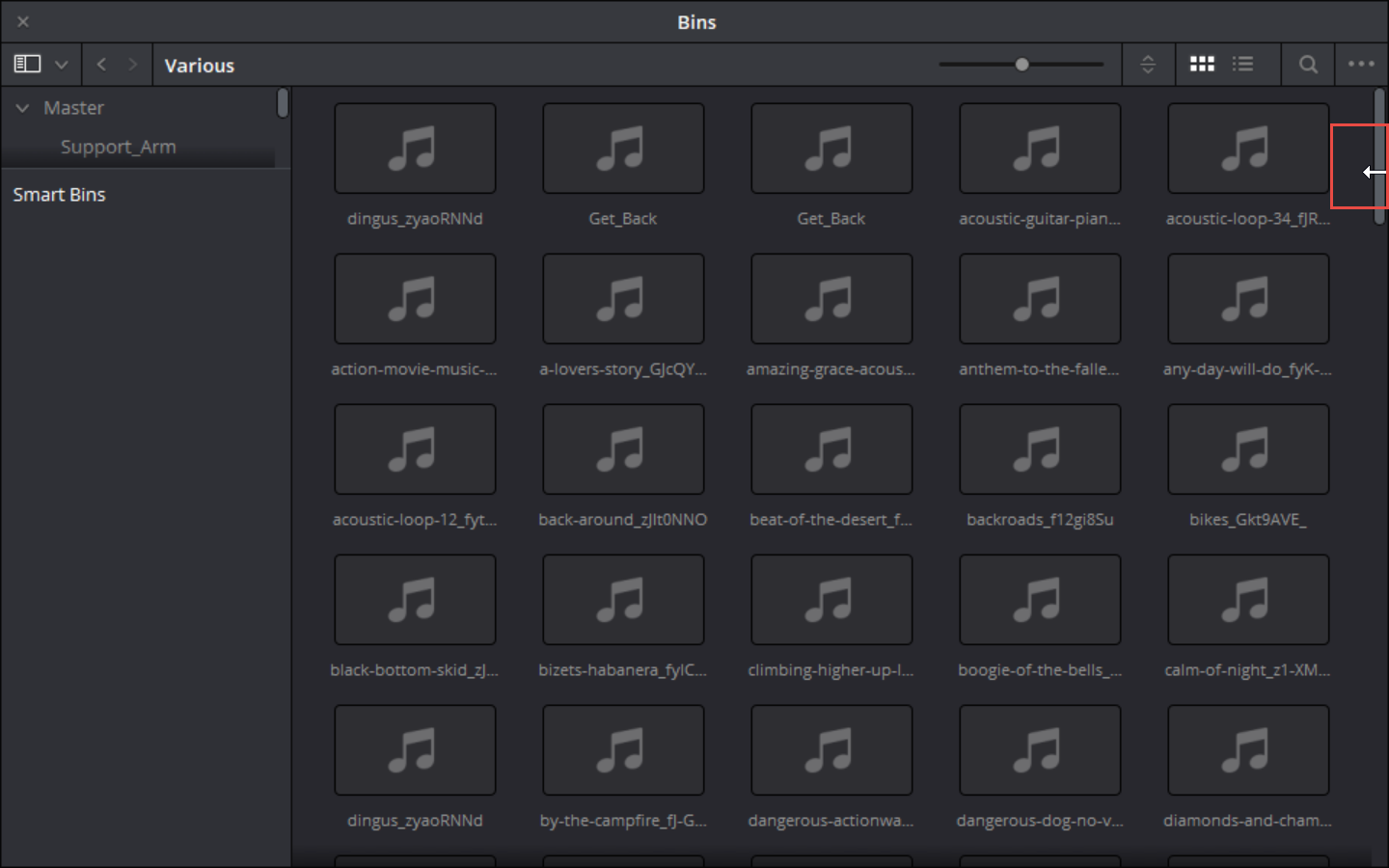The width and height of the screenshot is (1389, 868).
Task: Click the Various bin title
Action: [200, 66]
